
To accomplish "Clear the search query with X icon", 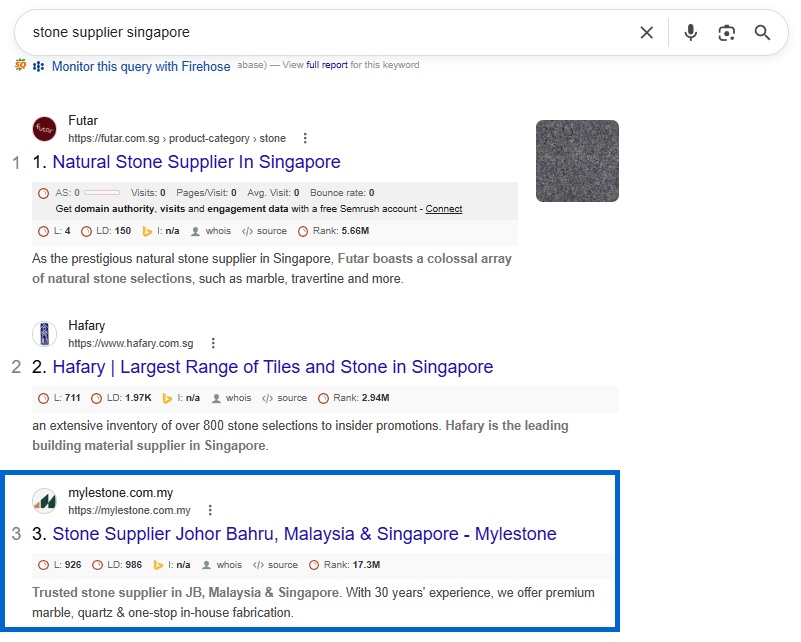I will click(646, 33).
